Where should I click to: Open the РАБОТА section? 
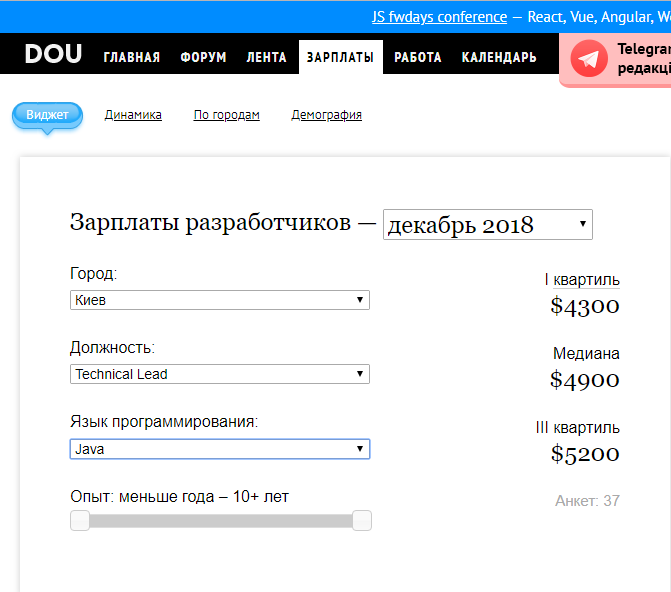418,57
